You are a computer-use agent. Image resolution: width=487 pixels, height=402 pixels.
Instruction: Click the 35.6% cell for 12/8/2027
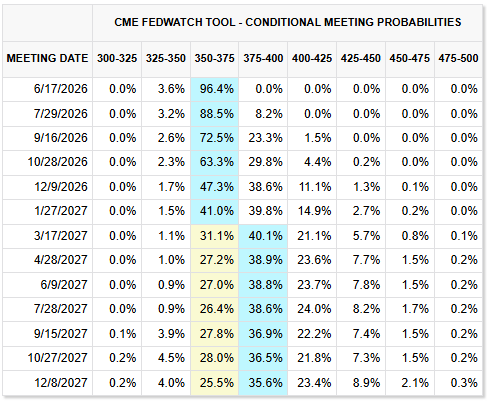263,383
